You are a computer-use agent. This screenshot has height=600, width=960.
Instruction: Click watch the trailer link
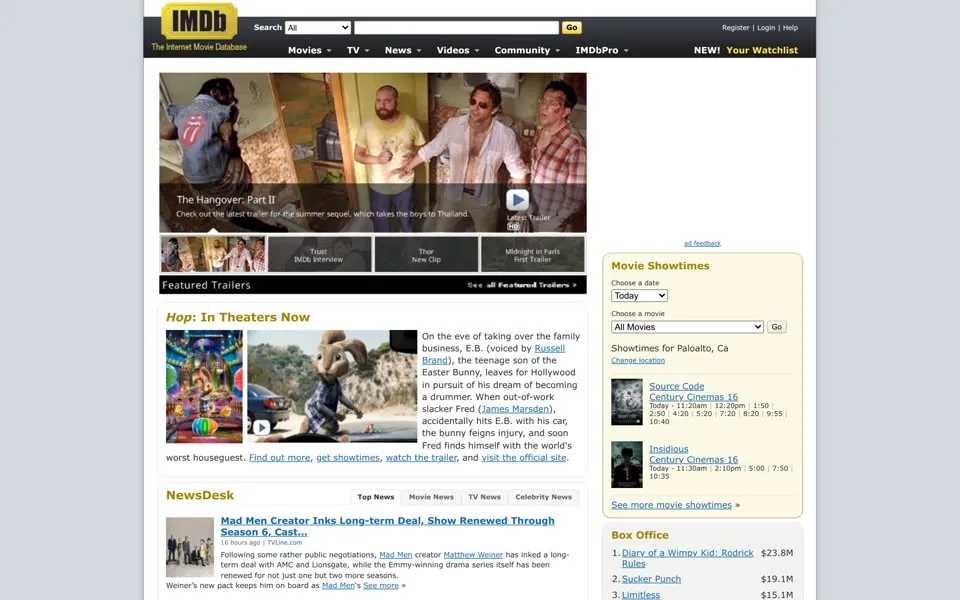421,457
